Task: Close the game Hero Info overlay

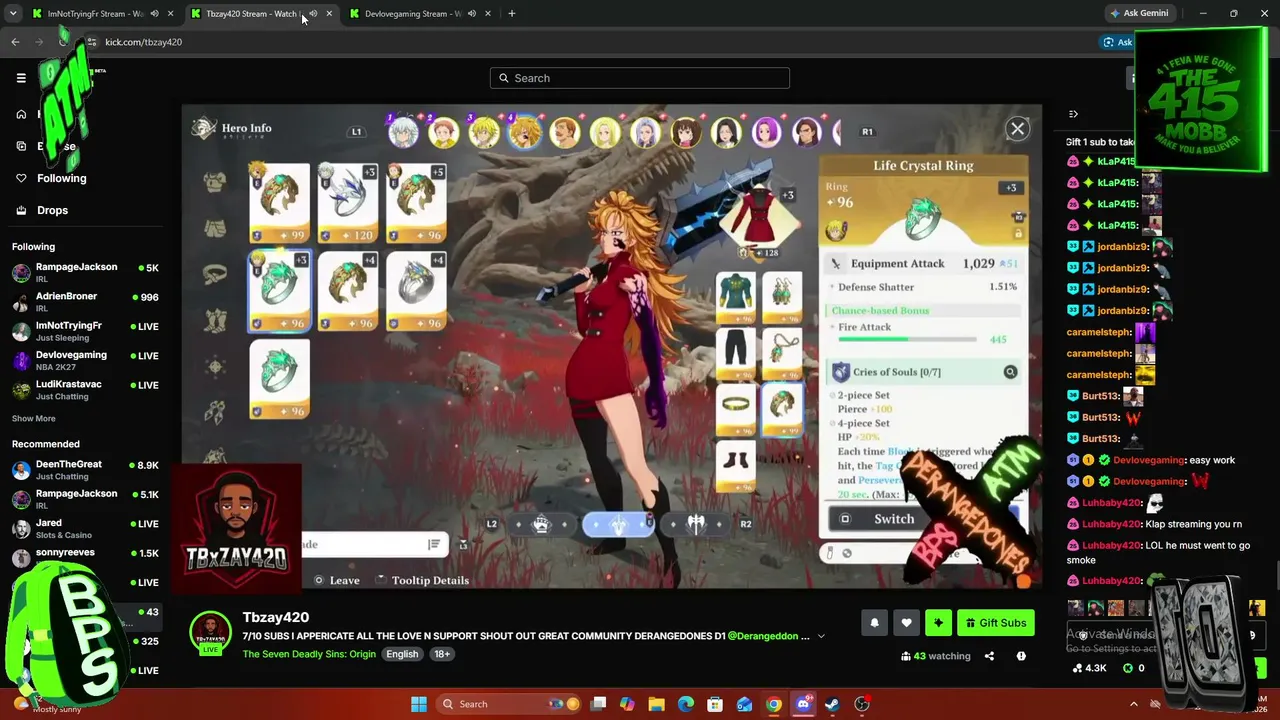Action: coord(1017,129)
